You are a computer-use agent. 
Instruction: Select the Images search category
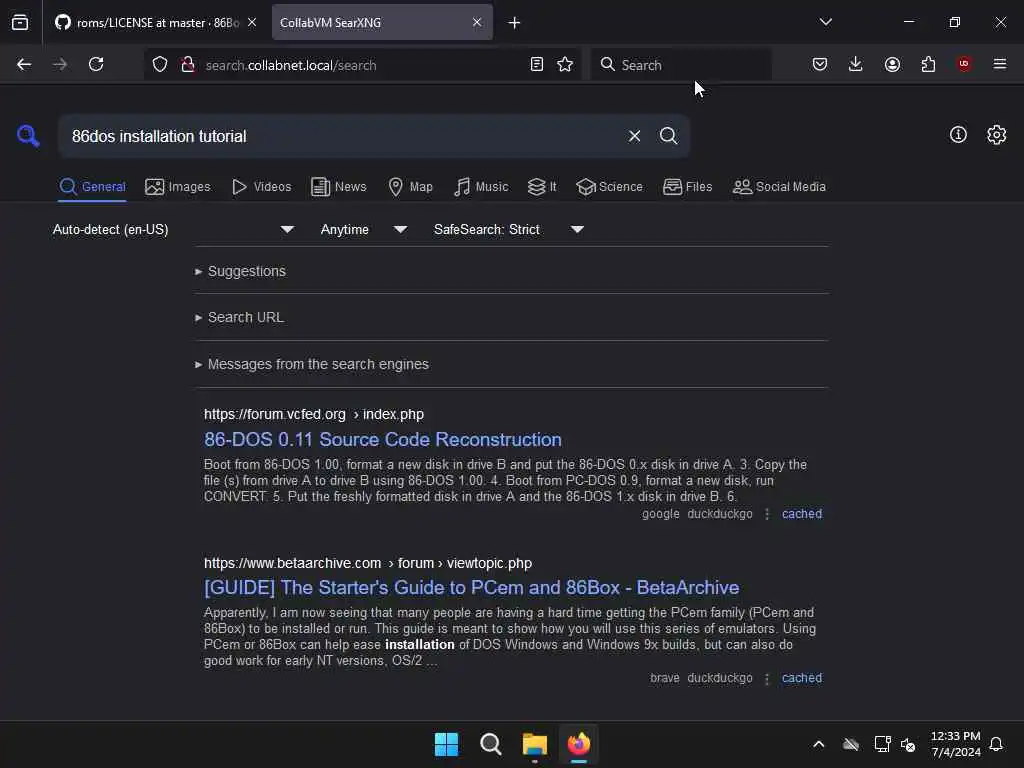(x=178, y=187)
